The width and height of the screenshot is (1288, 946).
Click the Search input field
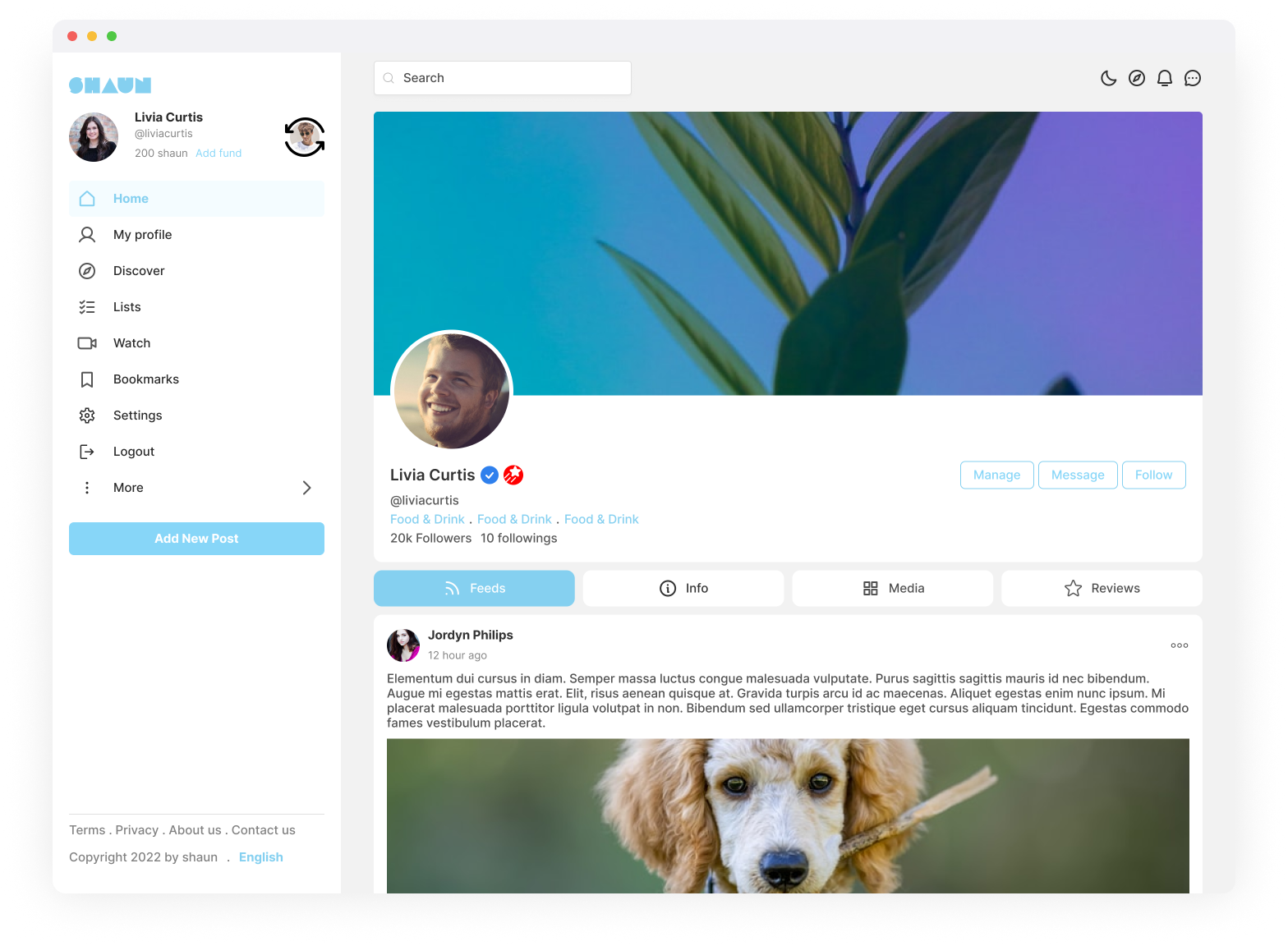(x=502, y=78)
